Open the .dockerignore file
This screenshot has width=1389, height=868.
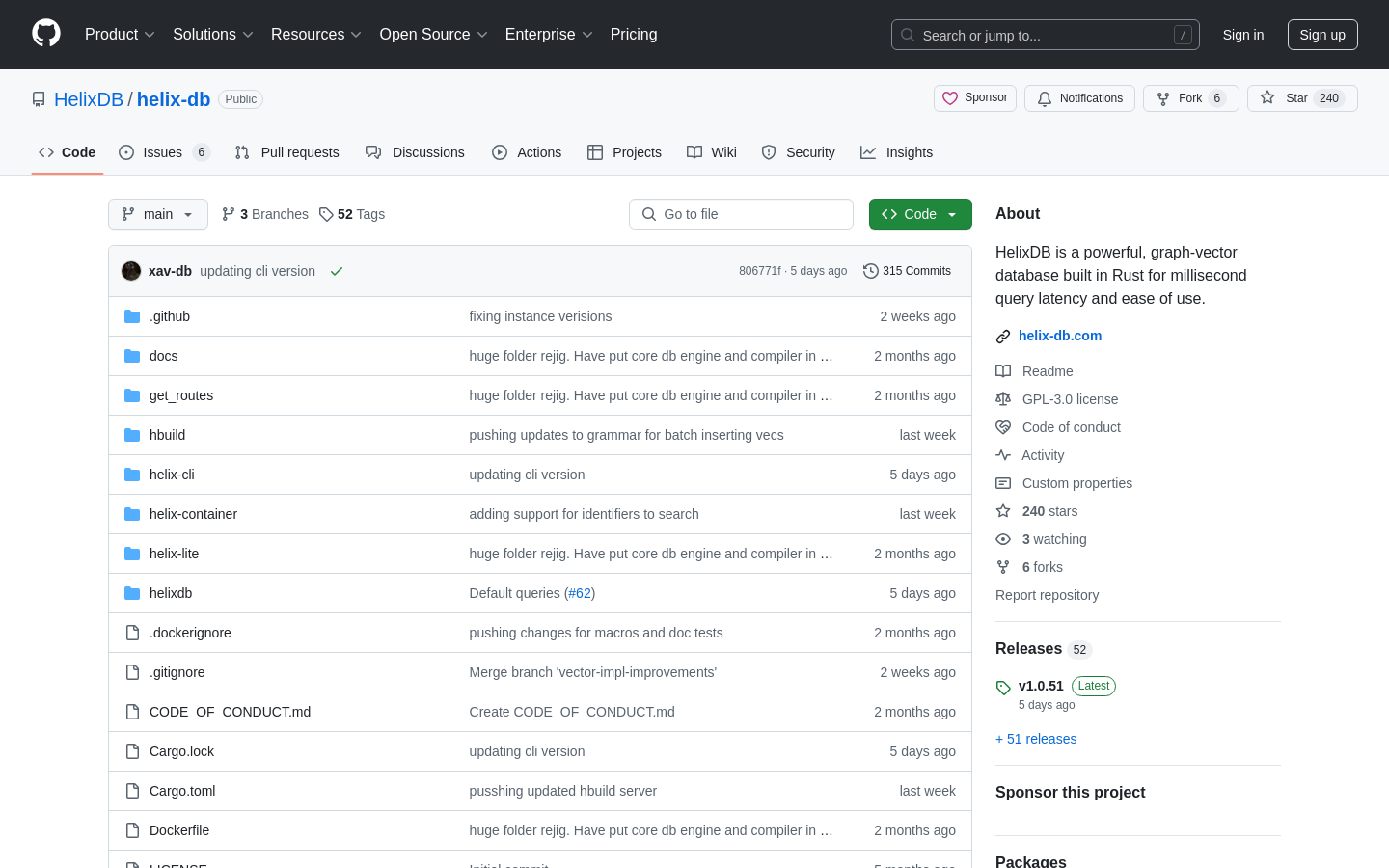point(190,633)
